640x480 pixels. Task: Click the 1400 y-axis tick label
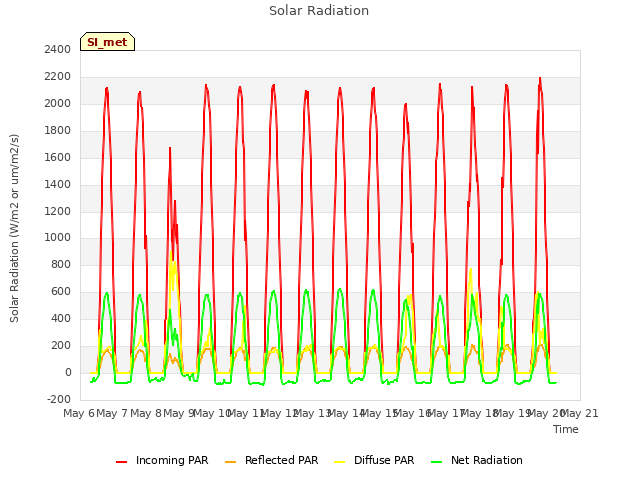pos(58,184)
